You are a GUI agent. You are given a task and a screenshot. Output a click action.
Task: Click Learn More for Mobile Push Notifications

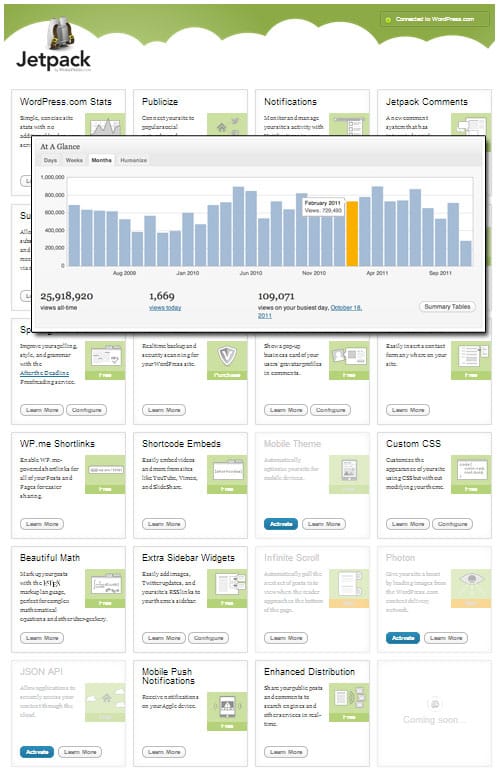[164, 752]
